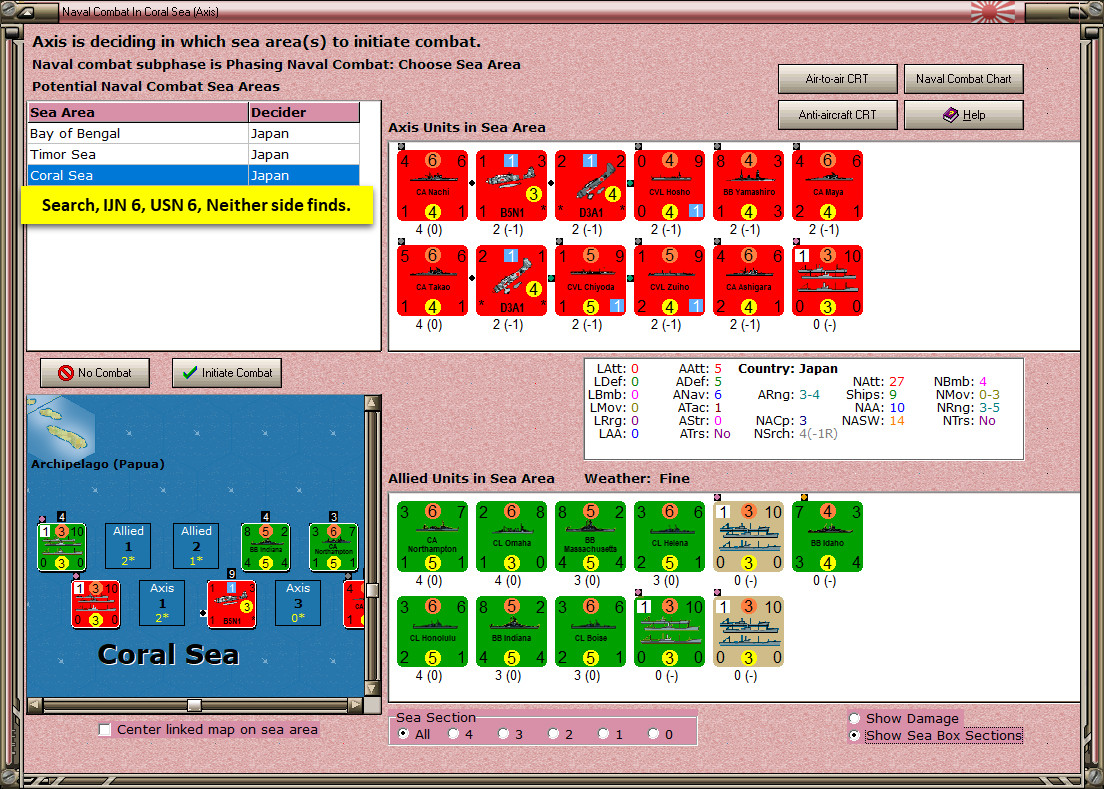Click the Initiate Combat button
The width and height of the screenshot is (1104, 789).
point(227,373)
